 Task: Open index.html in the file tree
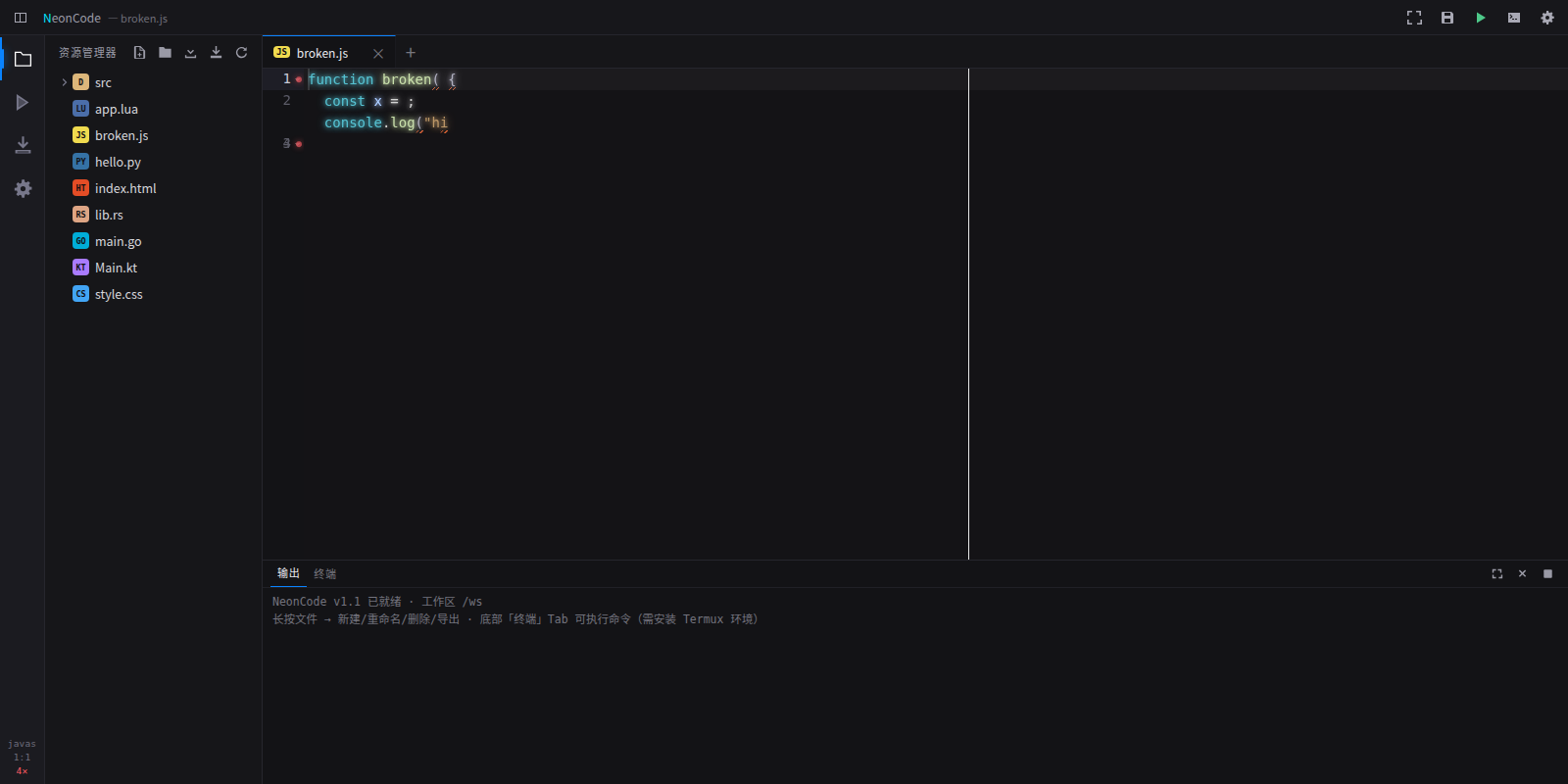point(153,188)
